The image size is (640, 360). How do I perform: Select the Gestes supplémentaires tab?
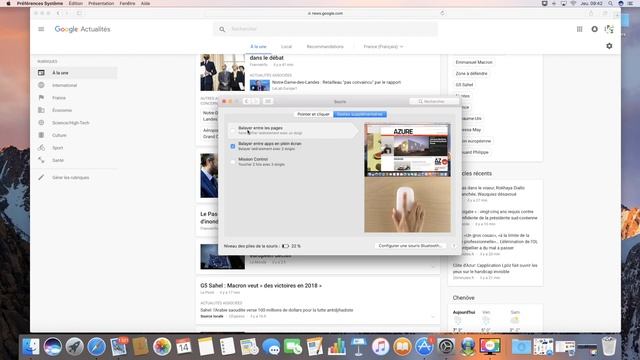[x=360, y=114]
